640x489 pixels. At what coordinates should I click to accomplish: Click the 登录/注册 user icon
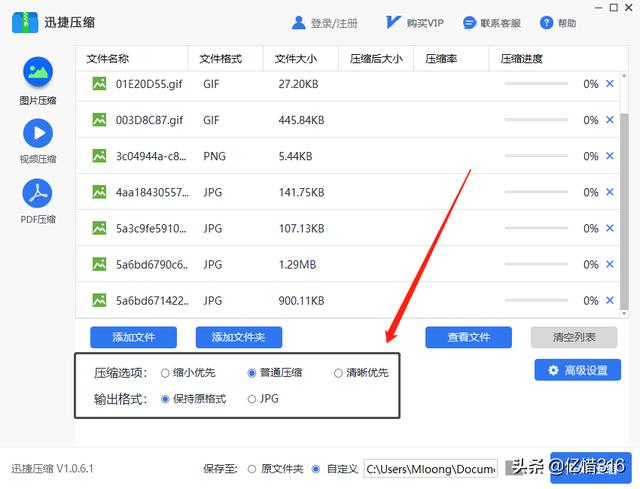click(x=299, y=23)
